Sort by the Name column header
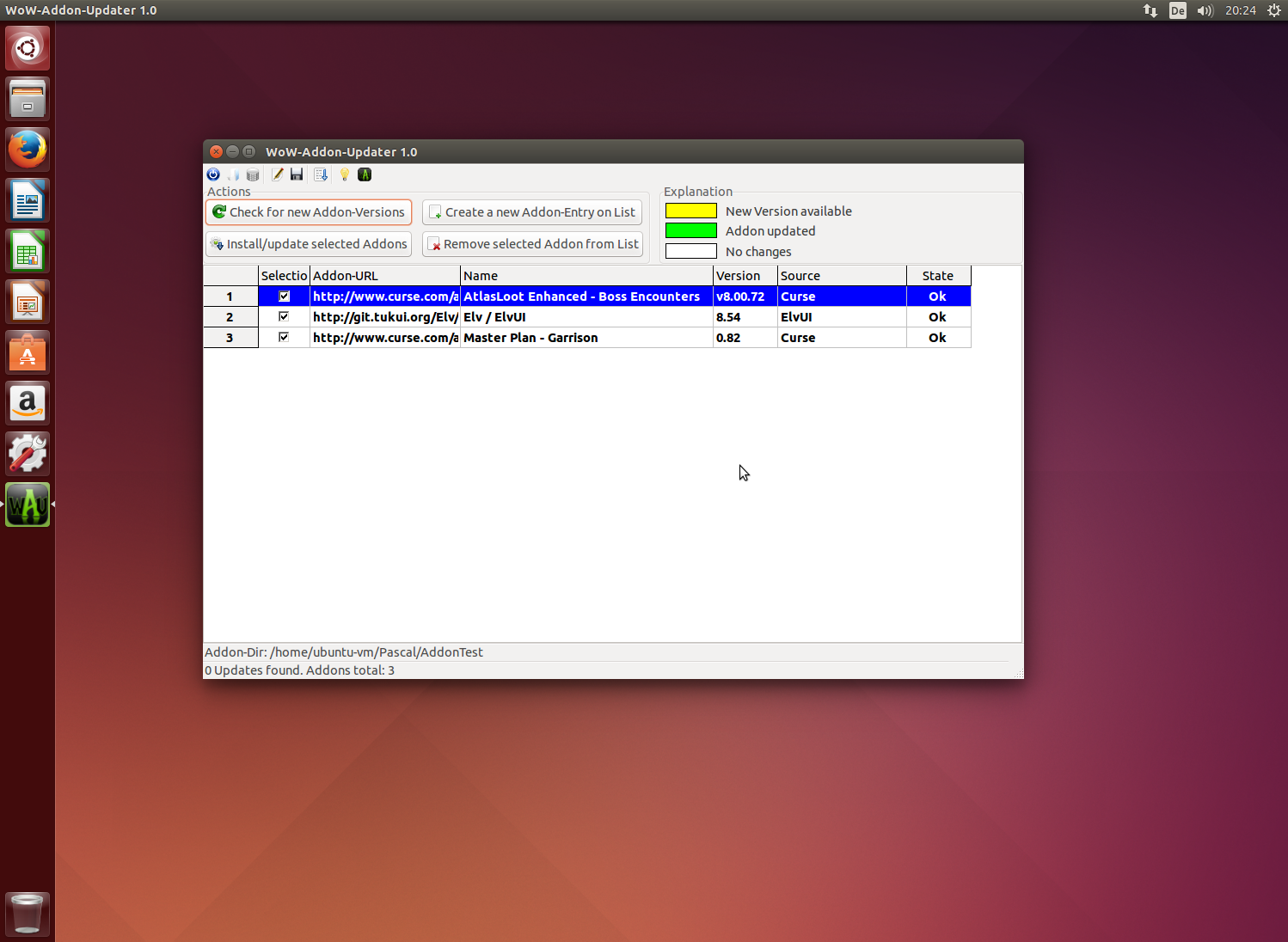 pyautogui.click(x=587, y=276)
